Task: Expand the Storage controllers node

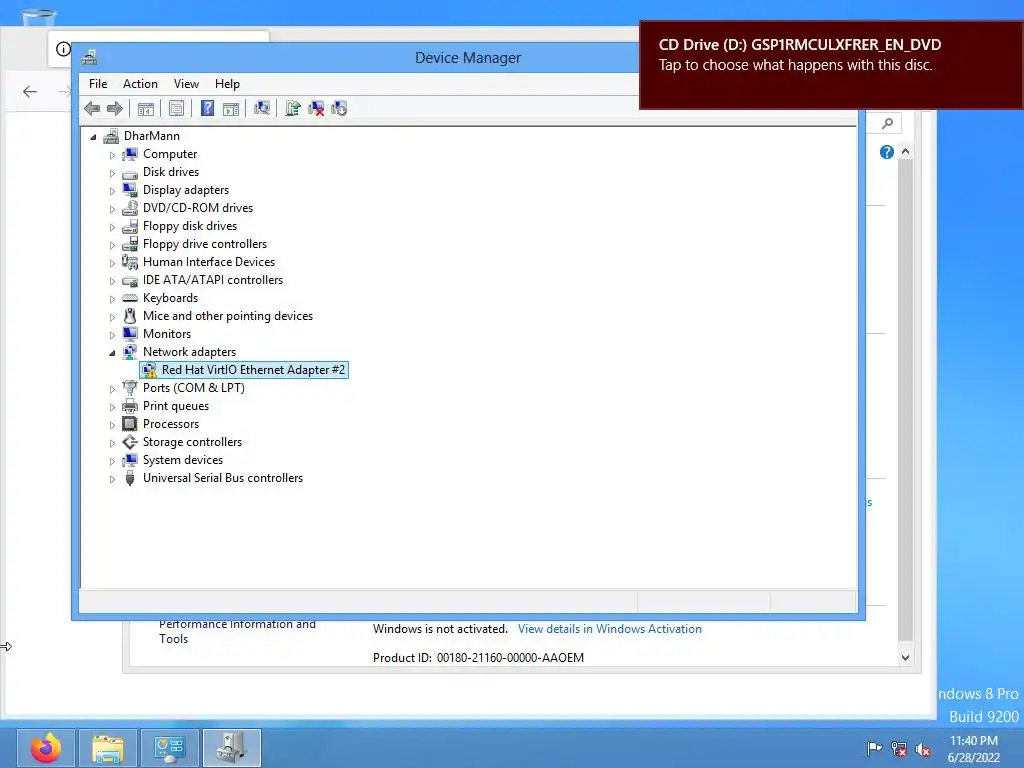Action: [x=112, y=443]
